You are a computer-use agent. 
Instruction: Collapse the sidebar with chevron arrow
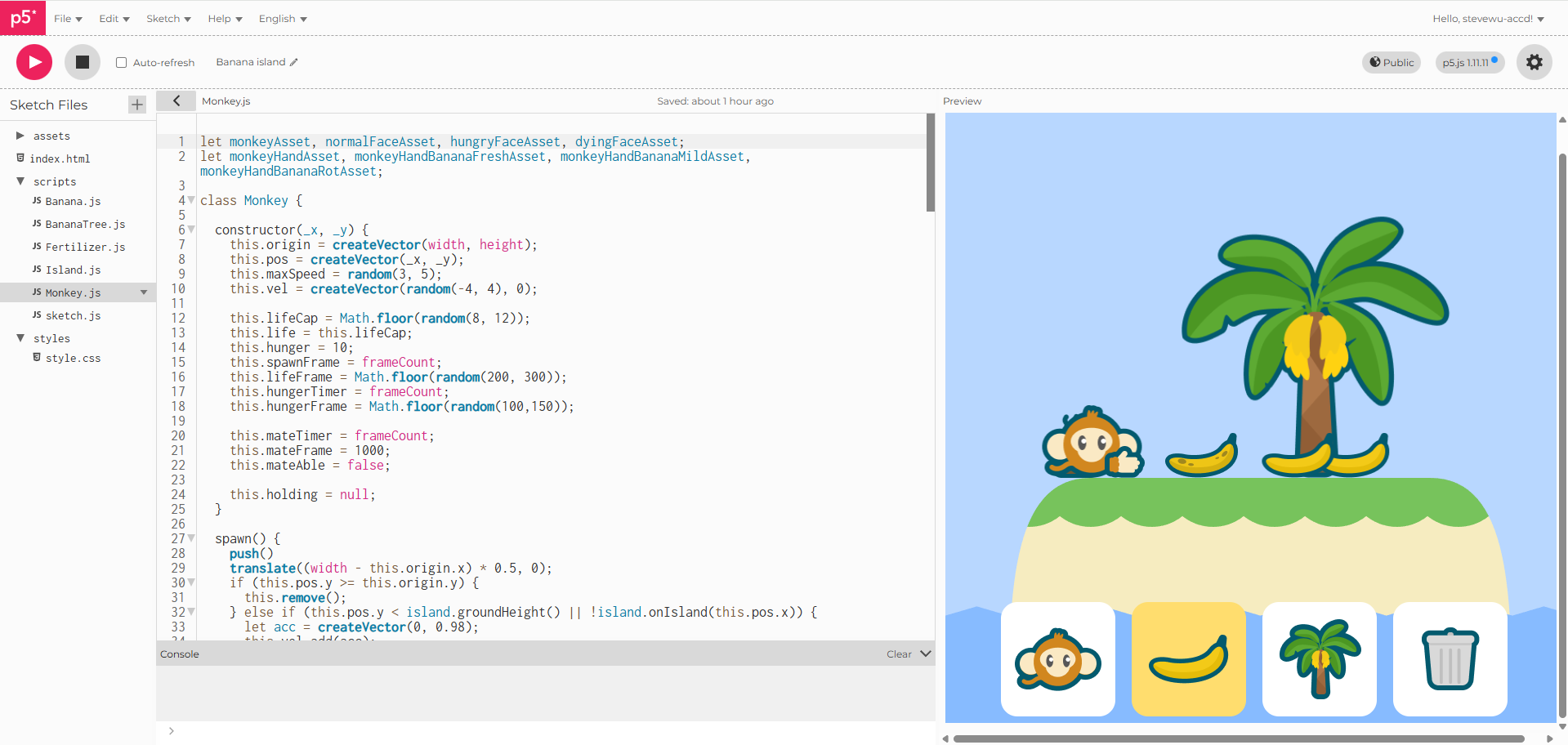[x=176, y=101]
